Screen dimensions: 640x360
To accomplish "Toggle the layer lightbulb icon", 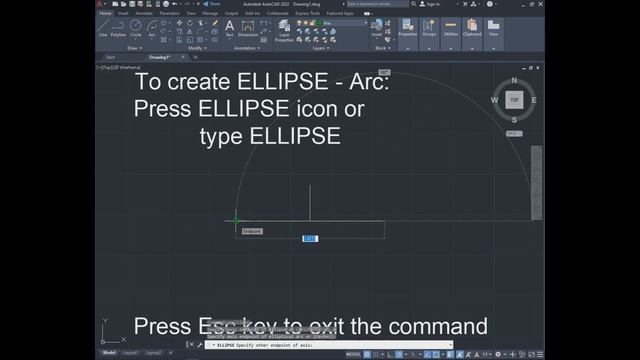I will click(x=299, y=23).
